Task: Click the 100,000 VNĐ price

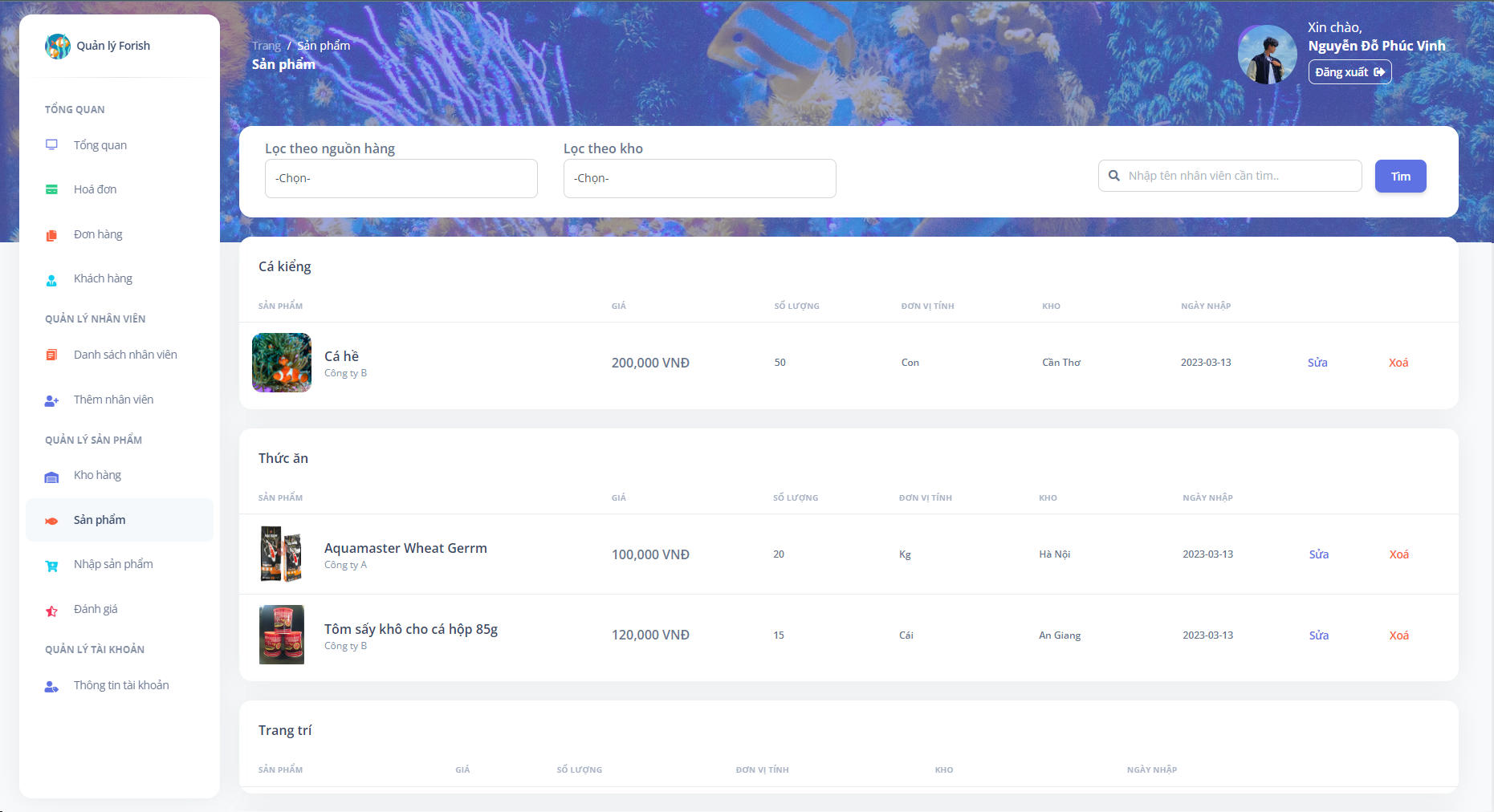Action: coord(650,554)
